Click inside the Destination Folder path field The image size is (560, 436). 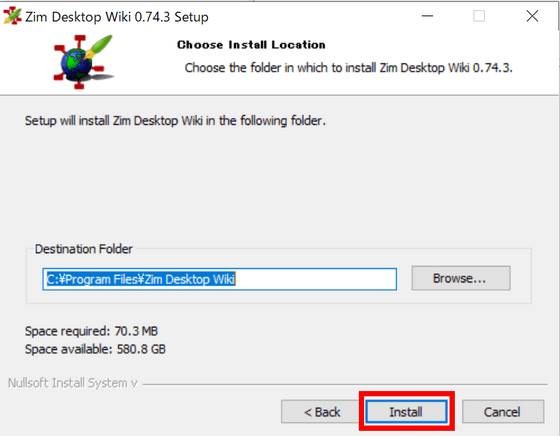click(220, 279)
